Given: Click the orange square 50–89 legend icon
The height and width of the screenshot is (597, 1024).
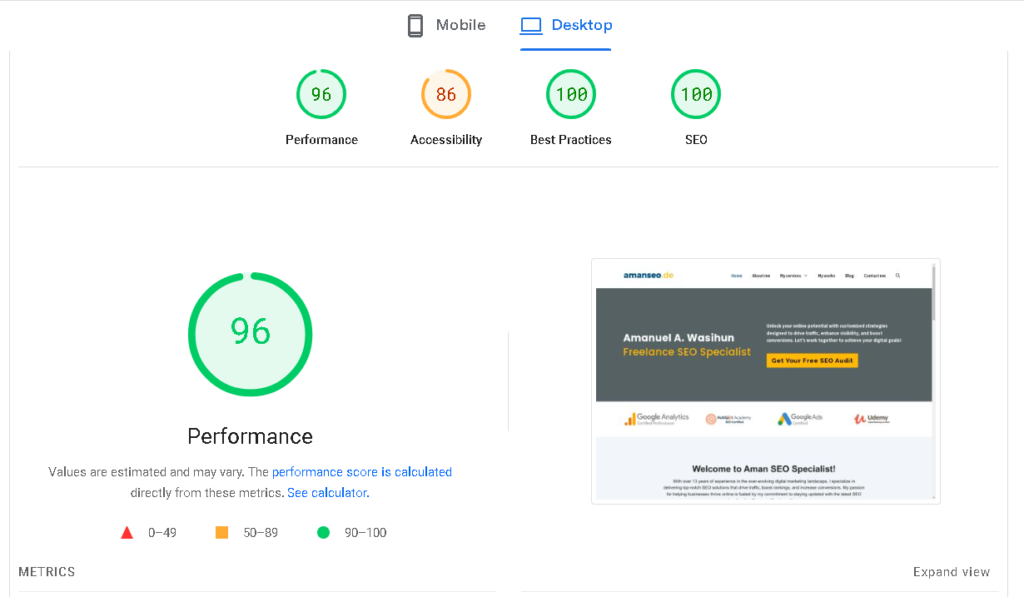Looking at the screenshot, I should (222, 532).
